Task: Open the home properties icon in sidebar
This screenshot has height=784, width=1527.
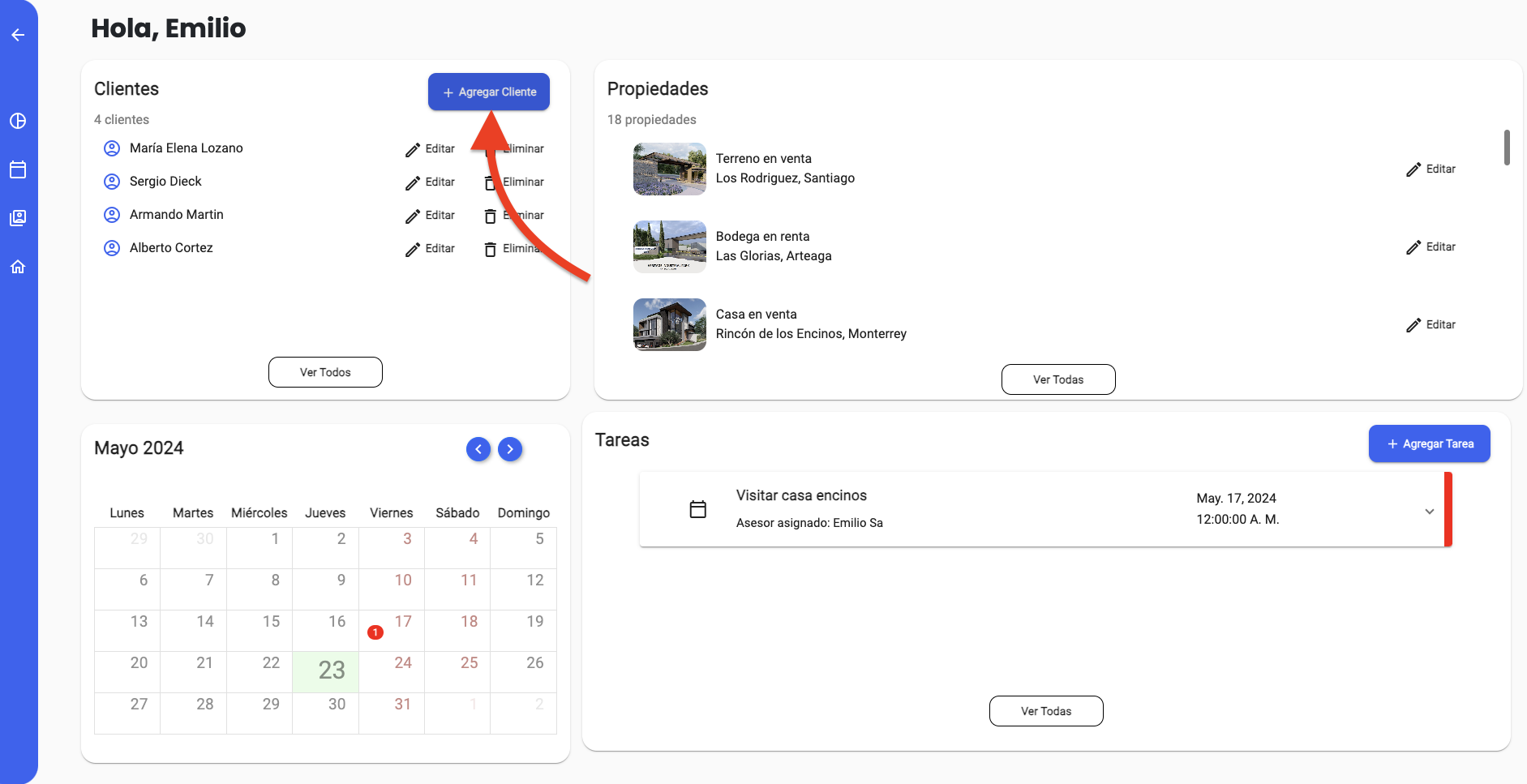Action: coord(18,267)
